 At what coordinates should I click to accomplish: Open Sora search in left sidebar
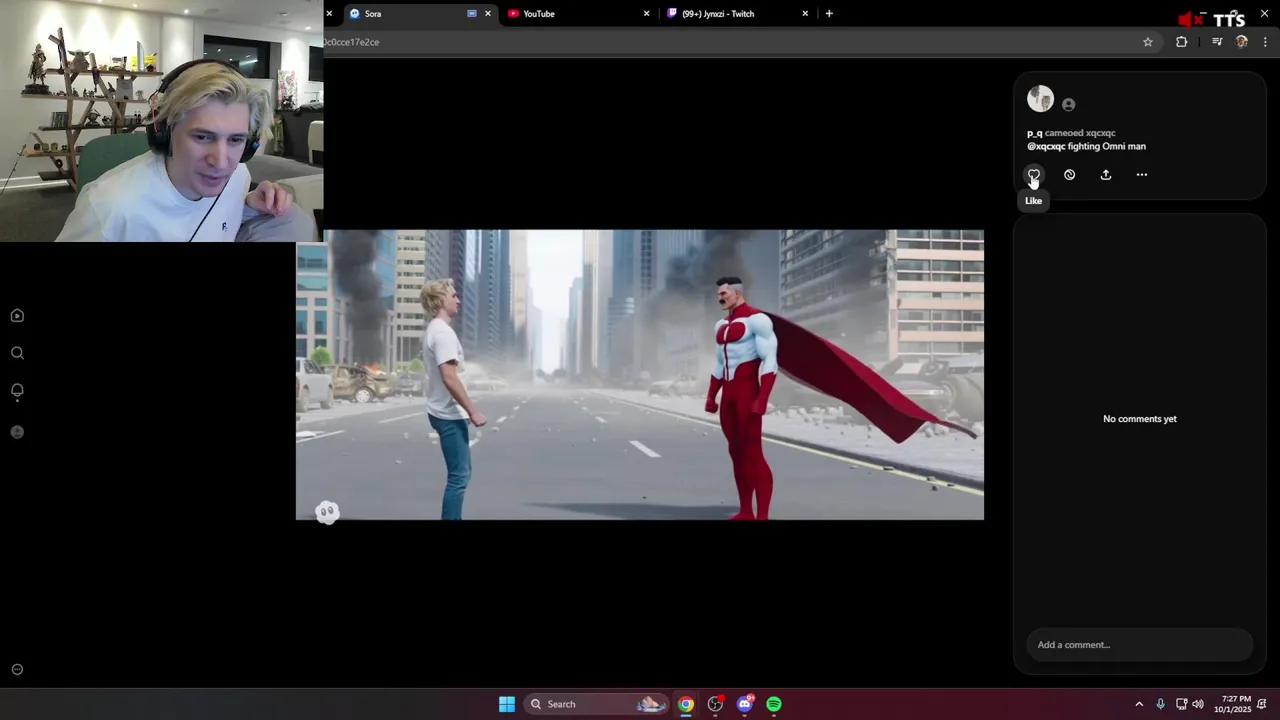point(17,353)
